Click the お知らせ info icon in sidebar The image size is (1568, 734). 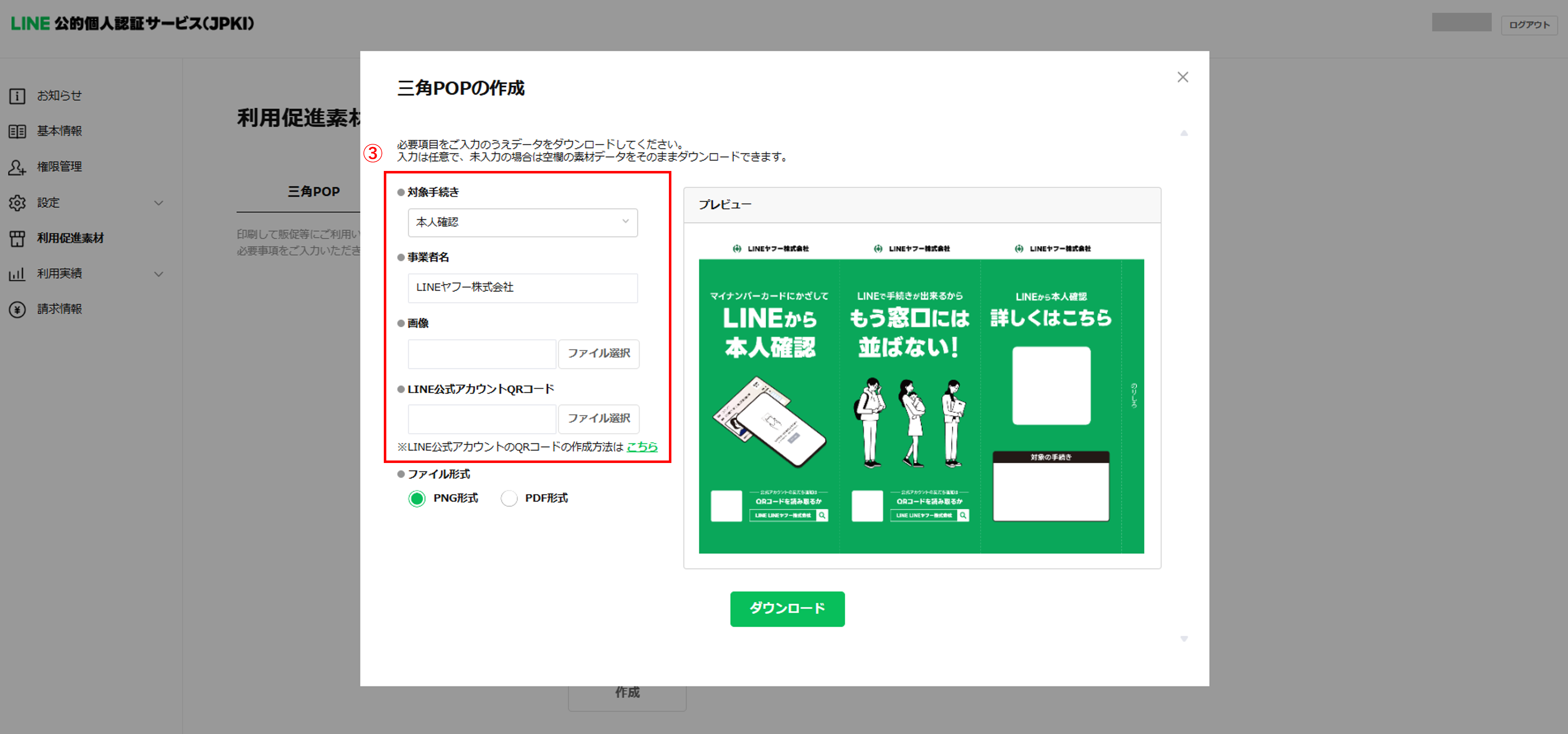17,96
